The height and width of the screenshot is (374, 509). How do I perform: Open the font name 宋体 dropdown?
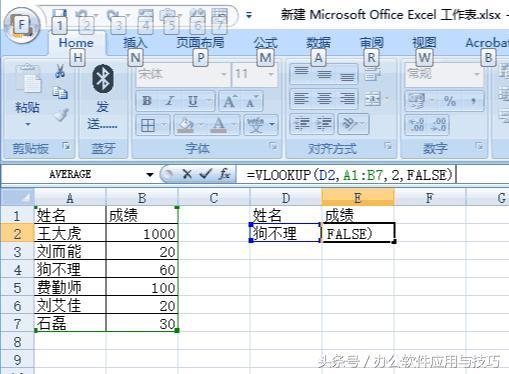(x=224, y=74)
